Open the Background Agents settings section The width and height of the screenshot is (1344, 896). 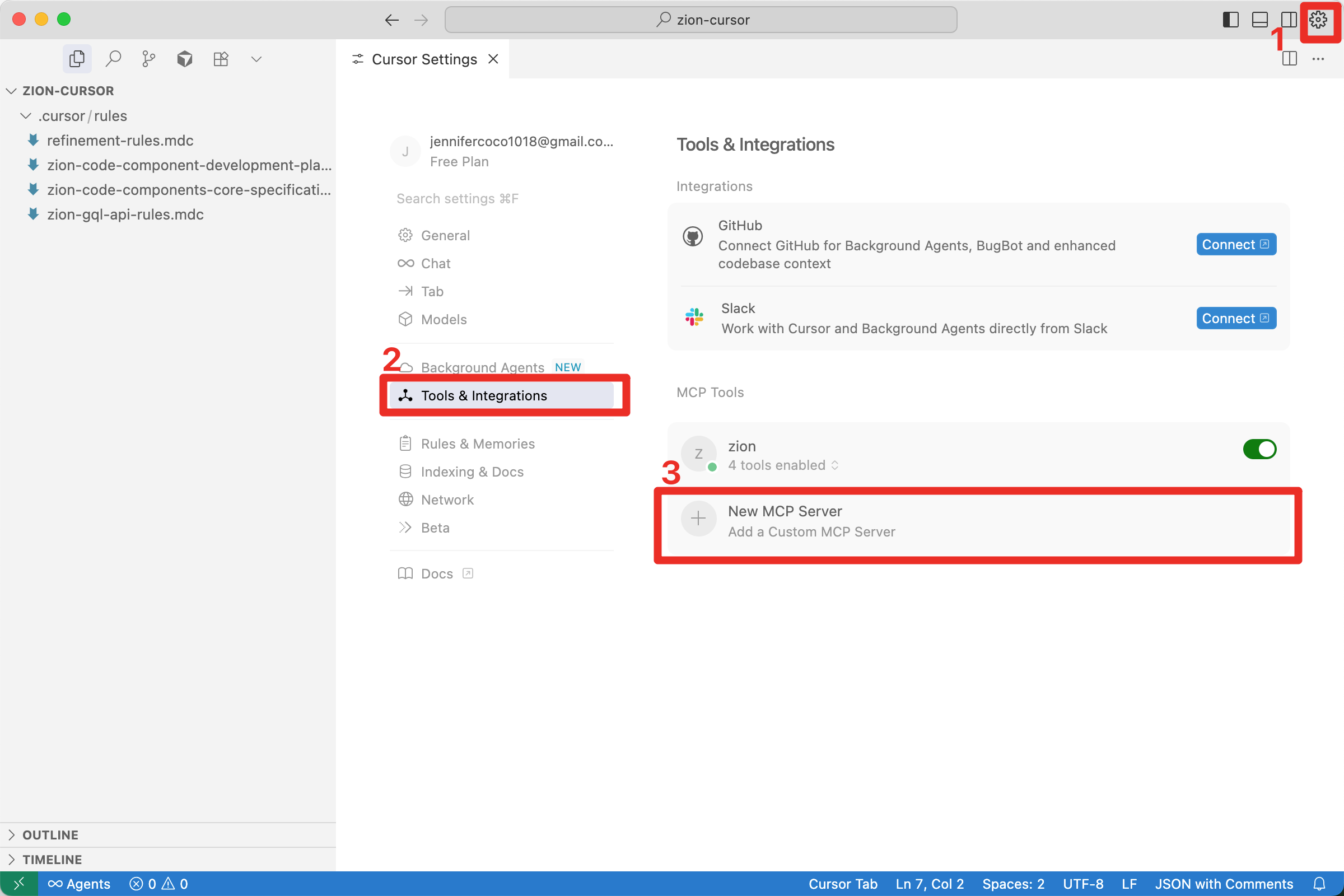click(x=502, y=367)
